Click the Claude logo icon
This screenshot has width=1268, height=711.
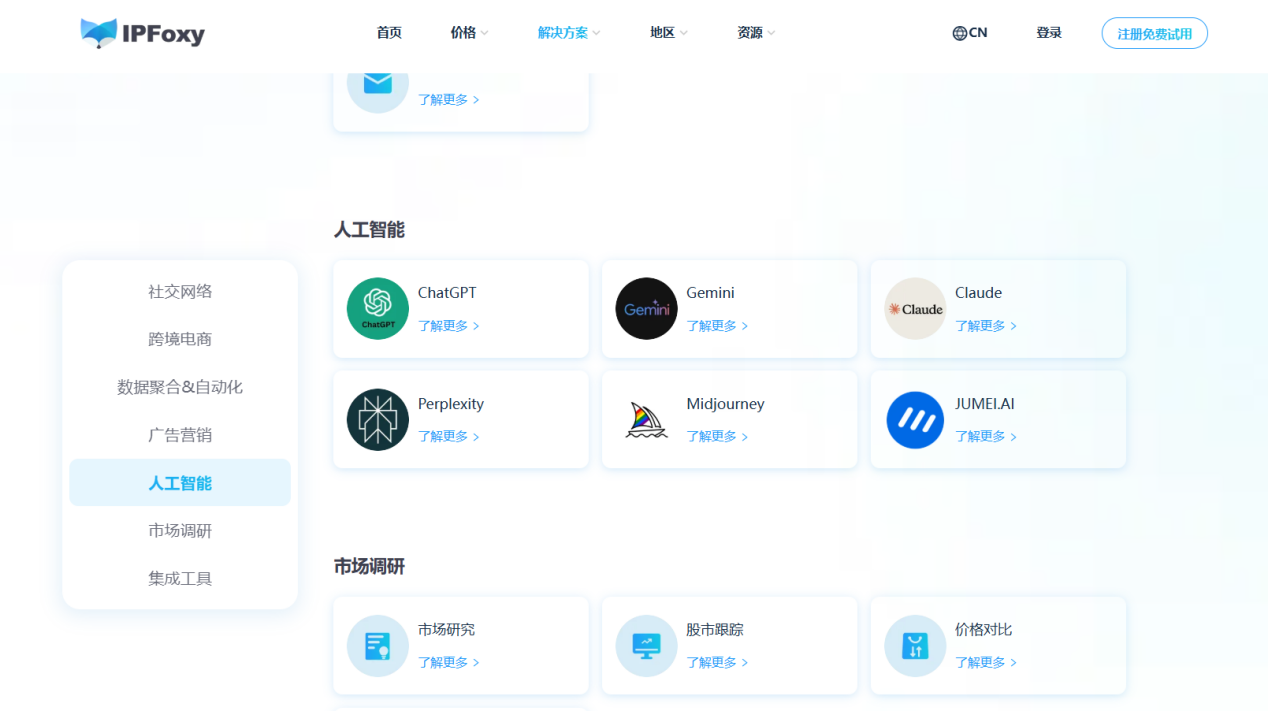915,309
